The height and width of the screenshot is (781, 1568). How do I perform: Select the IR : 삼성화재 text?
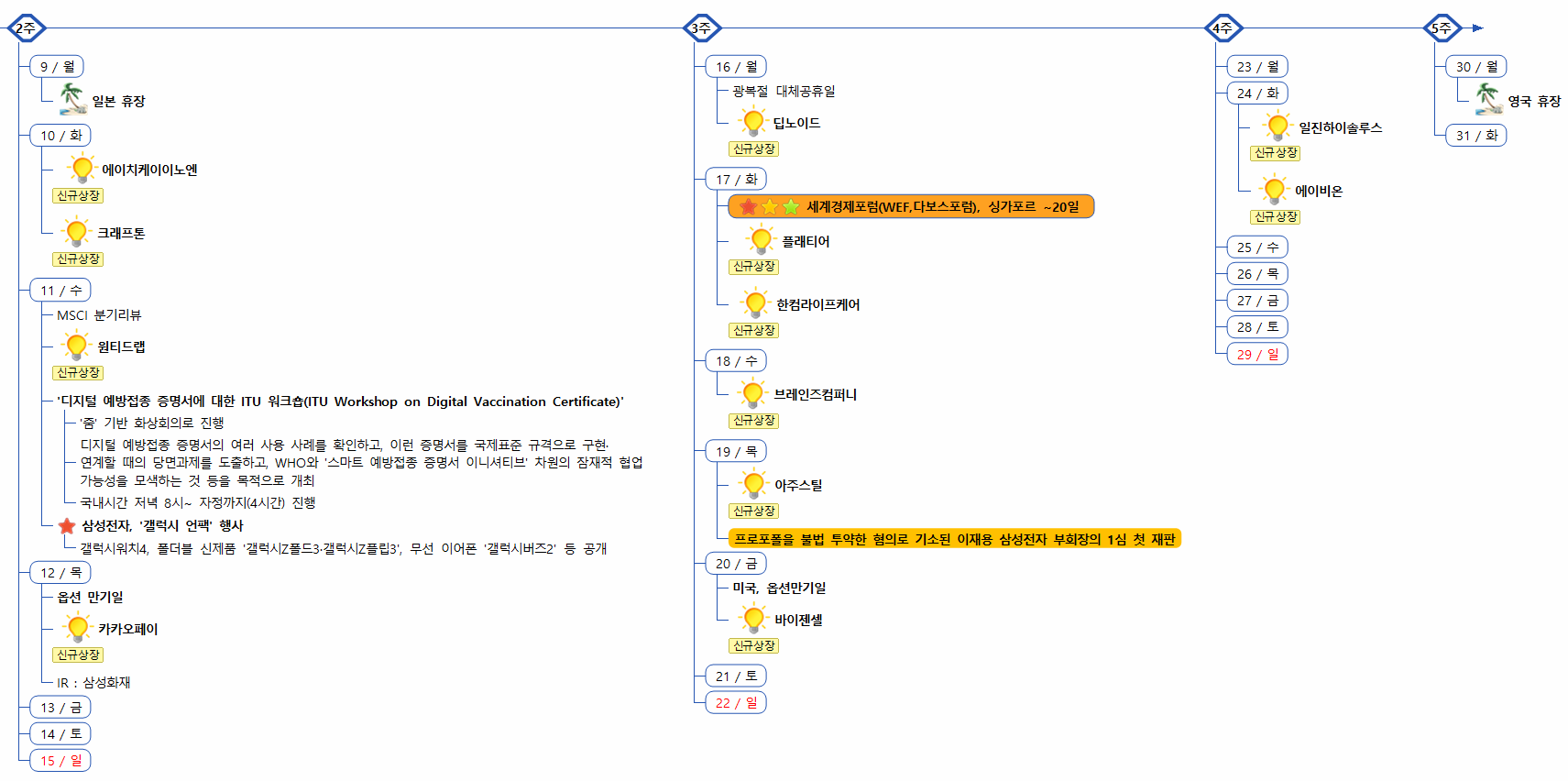coord(93,682)
